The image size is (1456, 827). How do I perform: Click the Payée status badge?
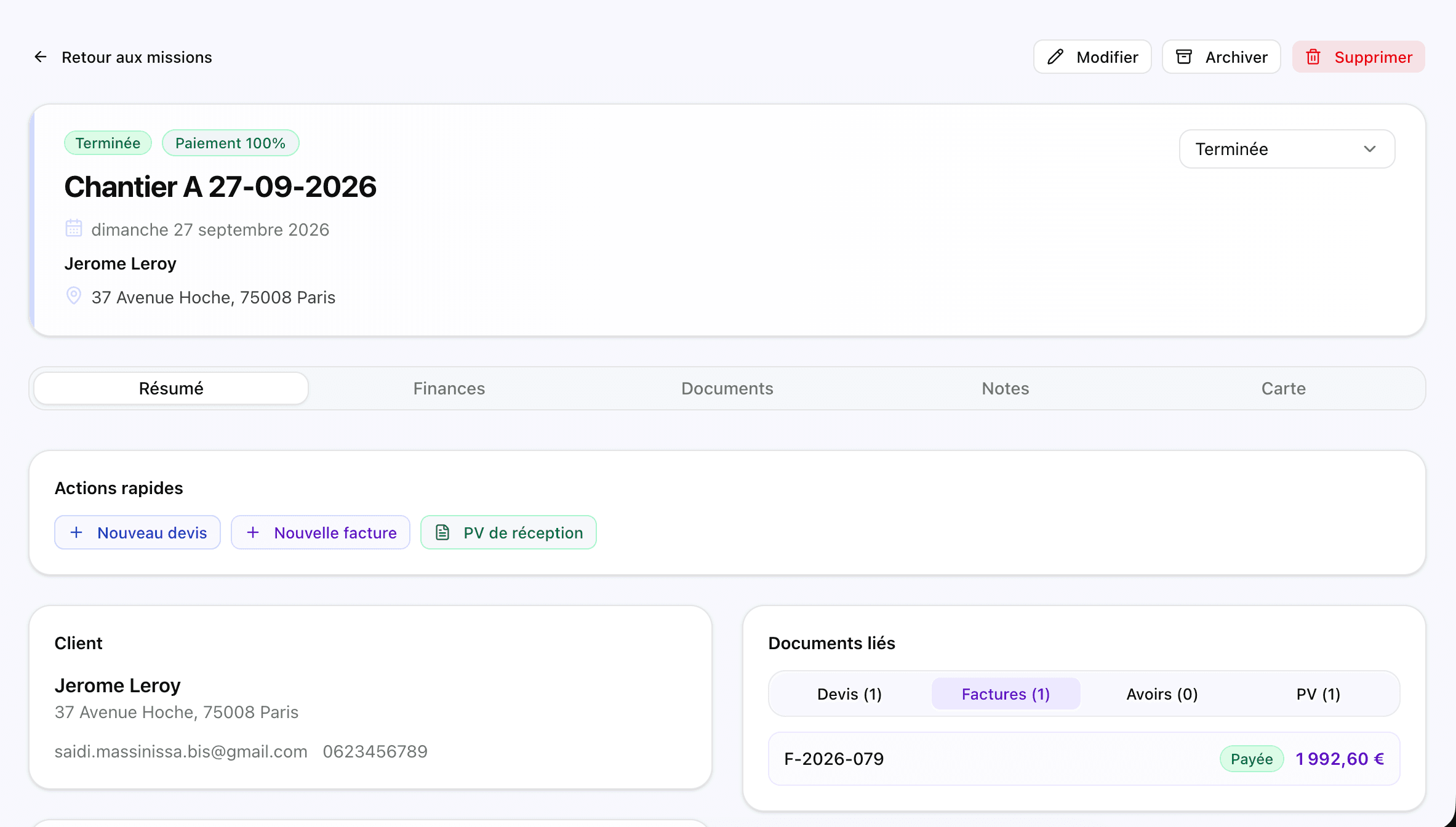1252,759
